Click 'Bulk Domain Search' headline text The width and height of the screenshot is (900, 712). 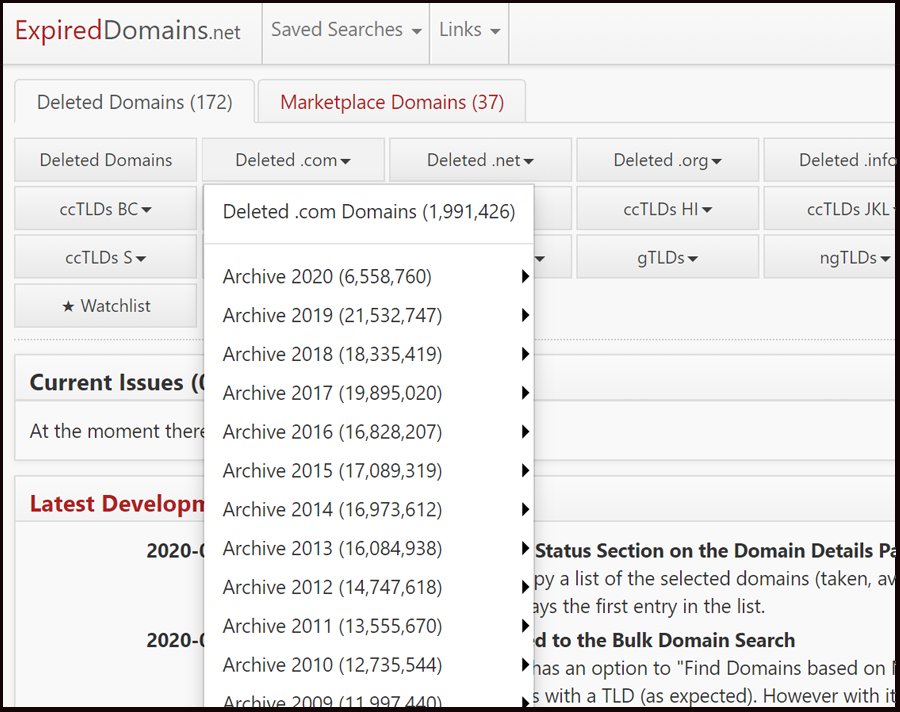(703, 640)
